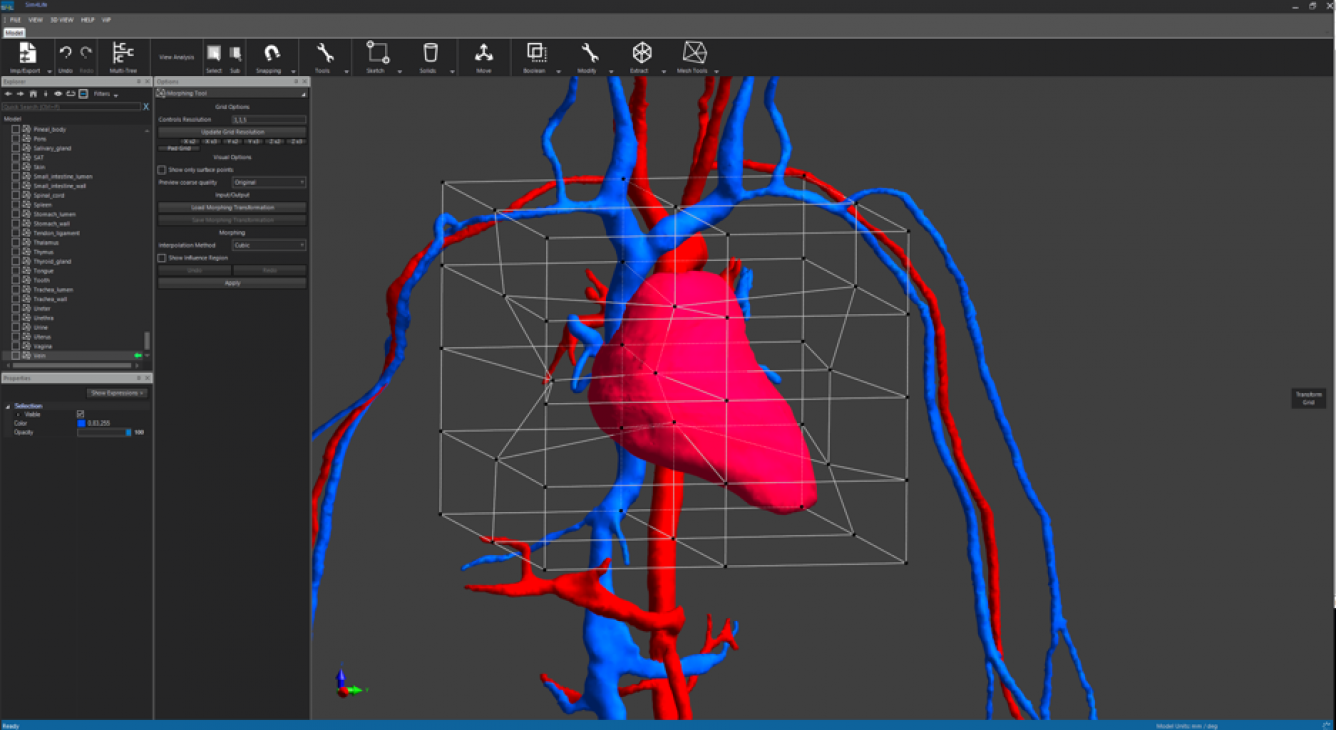Open the 3D VIEW menu
The height and width of the screenshot is (730, 1336).
point(60,19)
